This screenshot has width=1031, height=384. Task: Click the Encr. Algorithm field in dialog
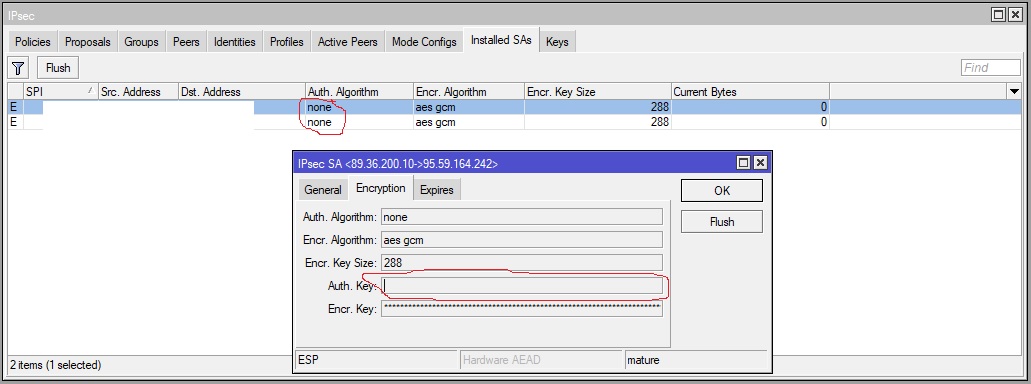pyautogui.click(x=522, y=240)
